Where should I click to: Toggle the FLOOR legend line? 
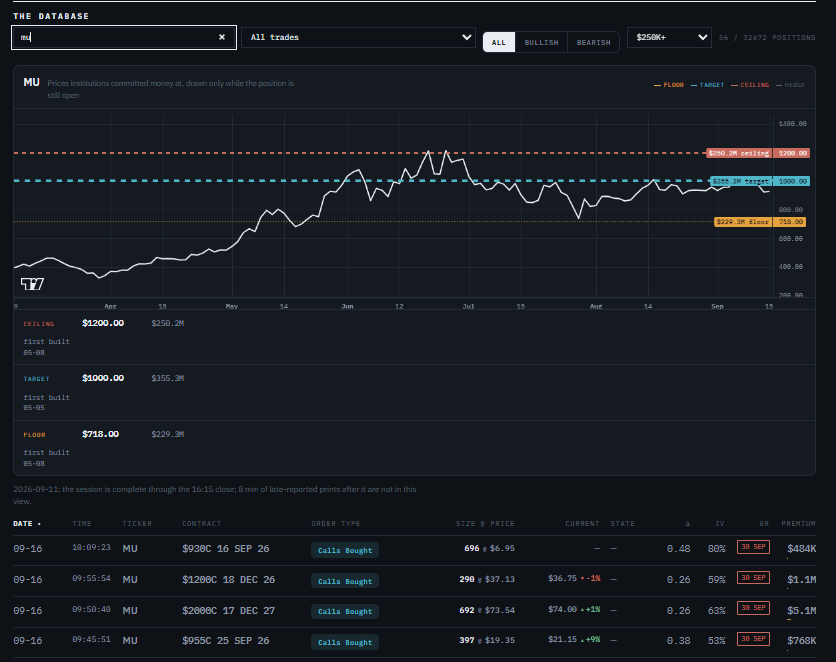669,85
